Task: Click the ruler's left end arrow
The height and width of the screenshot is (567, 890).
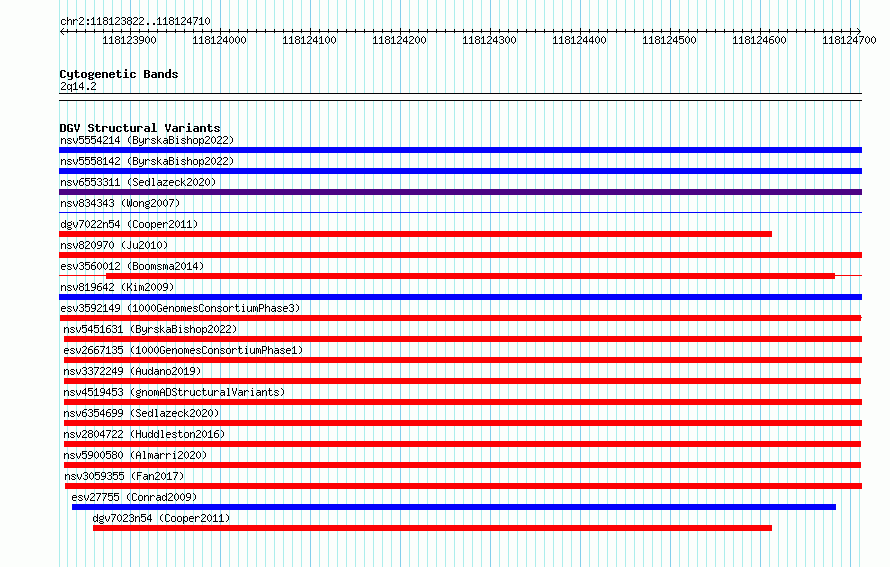Action: click(x=62, y=31)
